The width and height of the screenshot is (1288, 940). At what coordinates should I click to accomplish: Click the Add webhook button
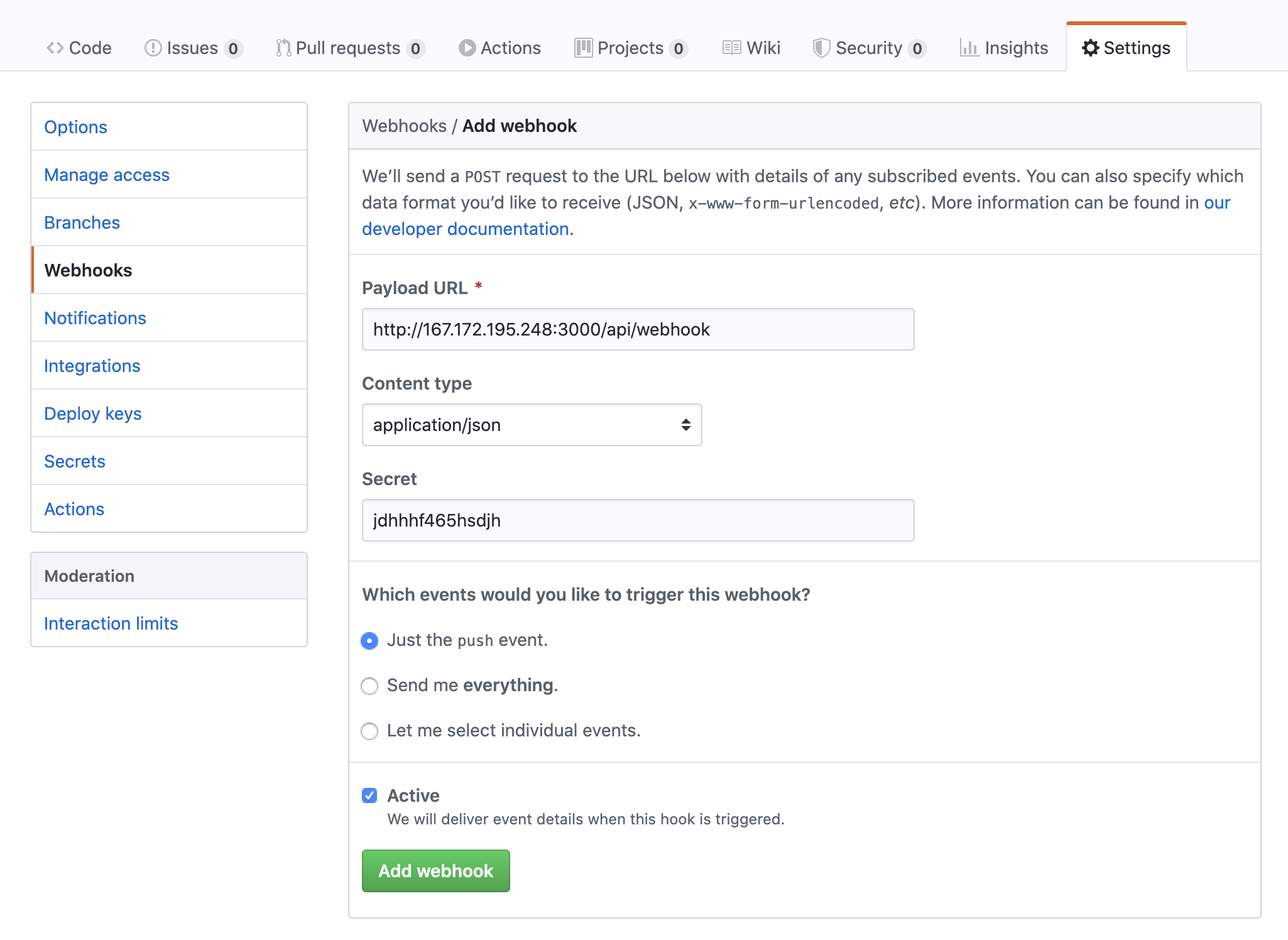click(435, 871)
